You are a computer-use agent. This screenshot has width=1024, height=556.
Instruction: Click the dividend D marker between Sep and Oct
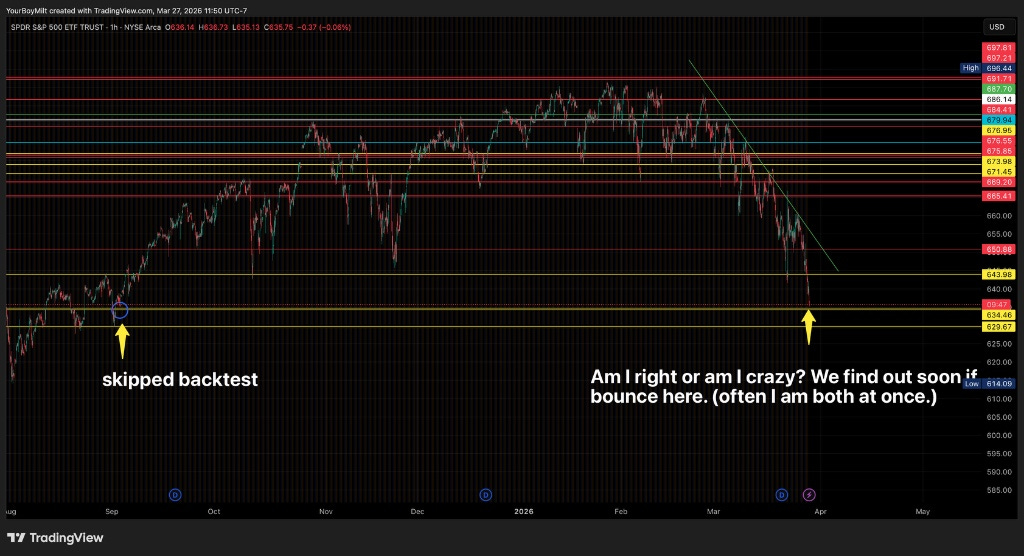click(175, 495)
